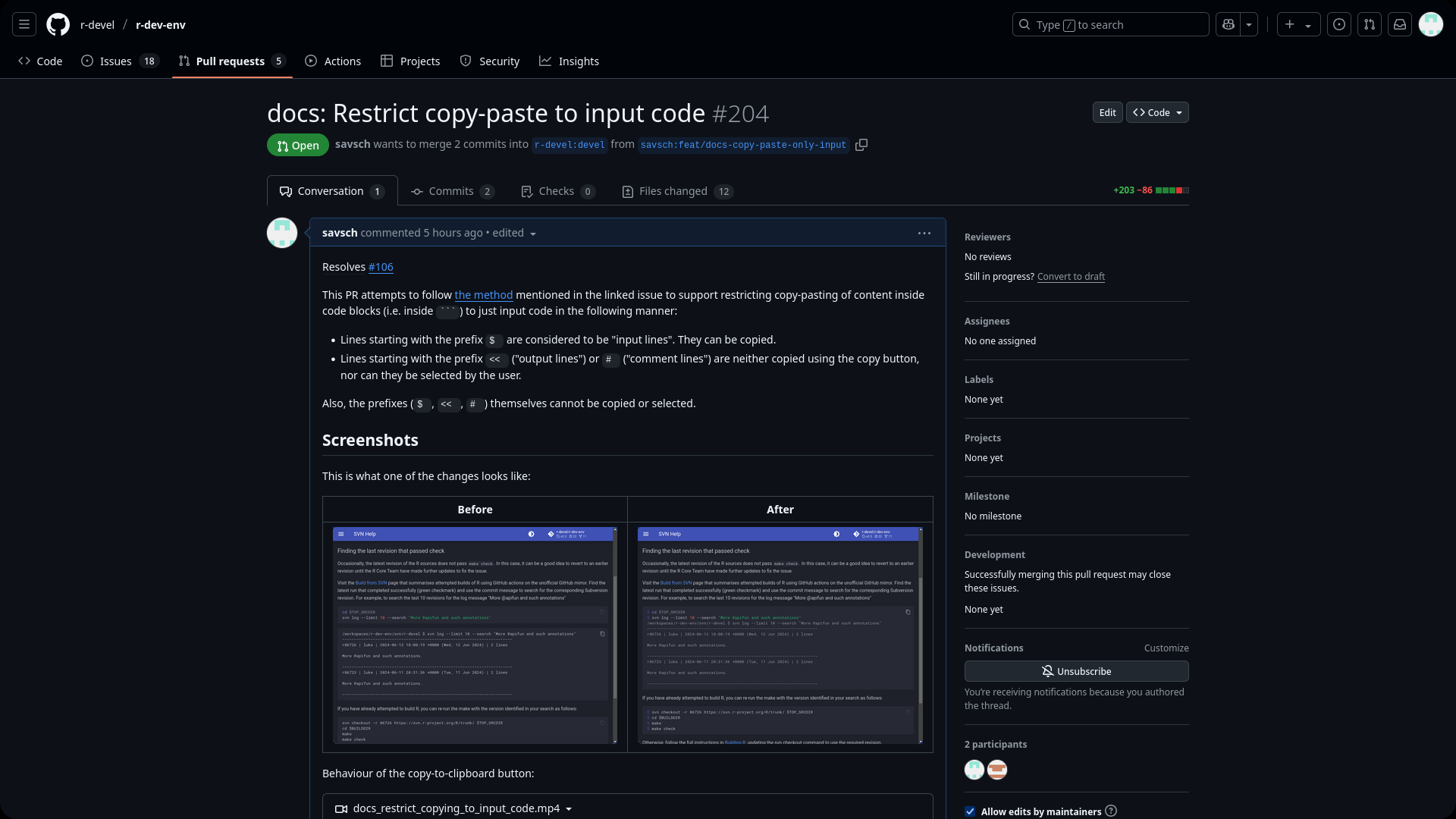
Task: Open help icon beside Allow edits by maintainers
Action: (1111, 811)
